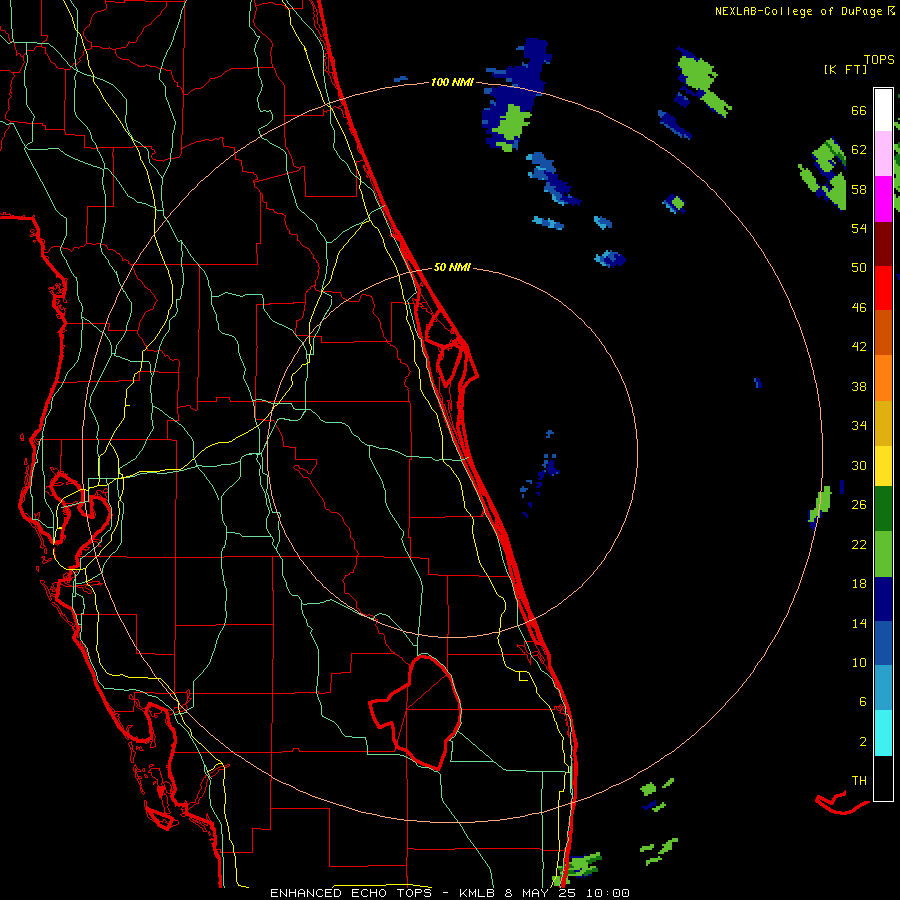Click the 'NEXLAB-College of DuPage' credit text
Viewport: 900px width, 900px height.
[x=799, y=11]
